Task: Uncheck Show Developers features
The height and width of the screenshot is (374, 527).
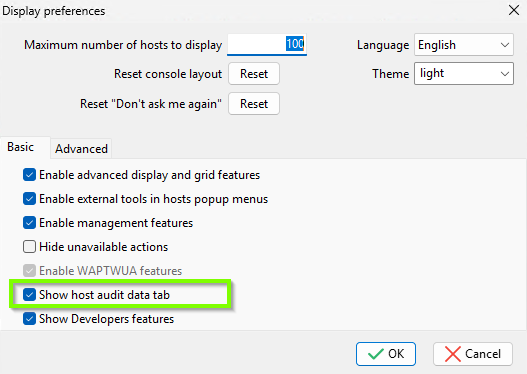Action: pyautogui.click(x=29, y=319)
